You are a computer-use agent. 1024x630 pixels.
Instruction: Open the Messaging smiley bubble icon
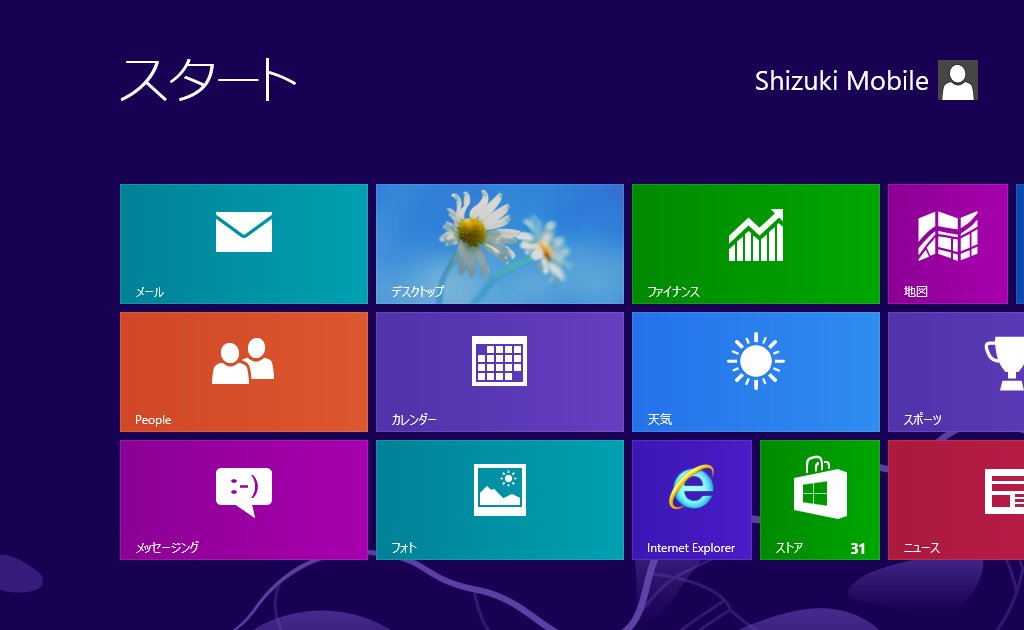pos(244,492)
